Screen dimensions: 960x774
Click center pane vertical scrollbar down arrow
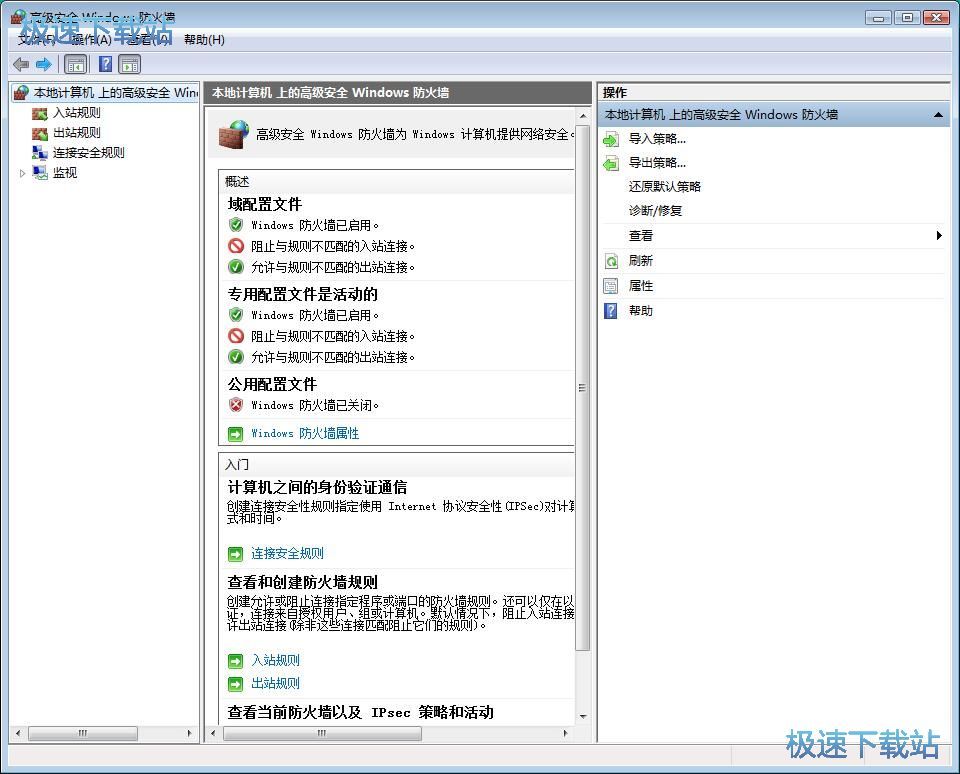pos(583,716)
